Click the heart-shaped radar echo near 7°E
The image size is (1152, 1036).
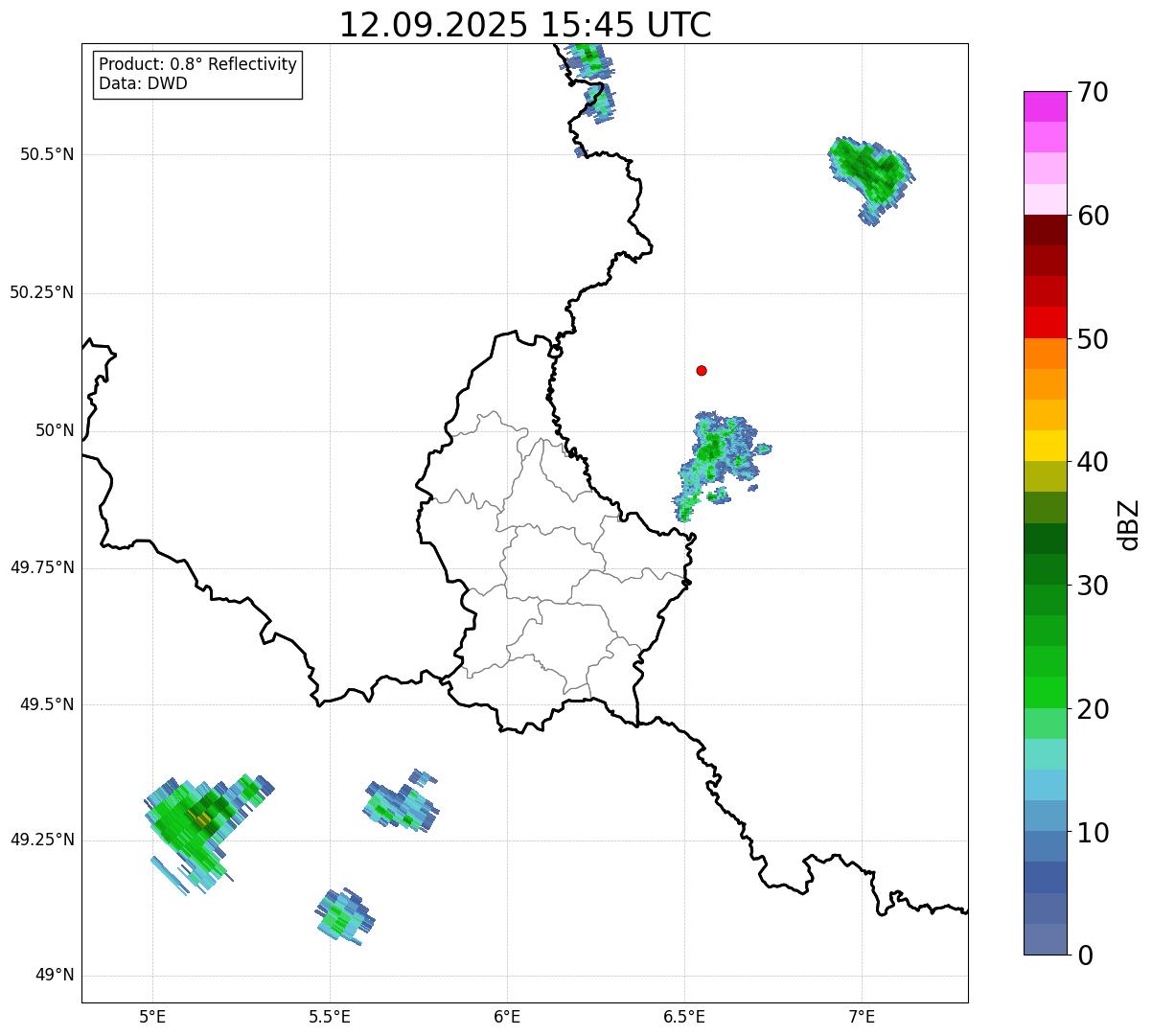871,179
